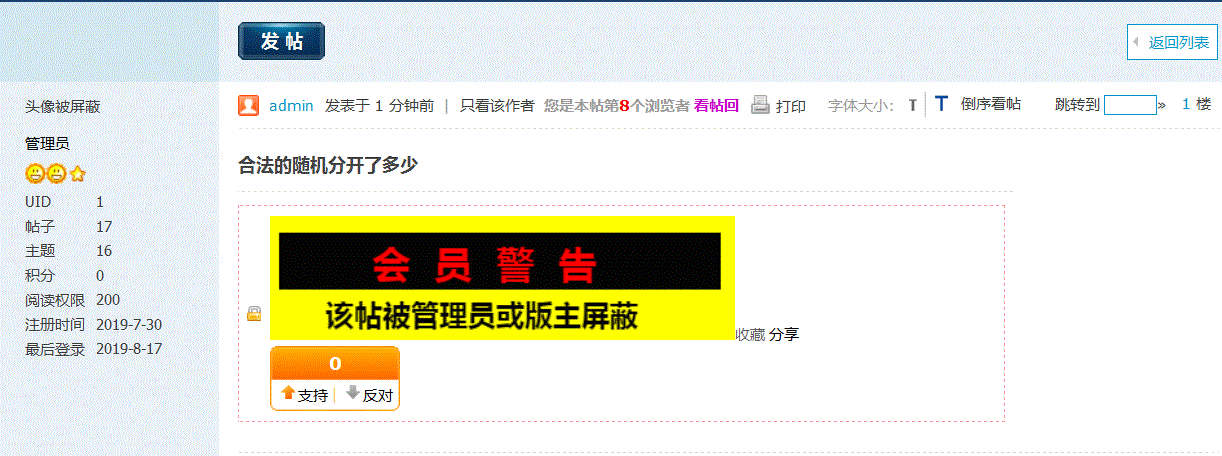Click the orange user avatar icon beside admin
The width and height of the screenshot is (1222, 456).
pos(249,105)
